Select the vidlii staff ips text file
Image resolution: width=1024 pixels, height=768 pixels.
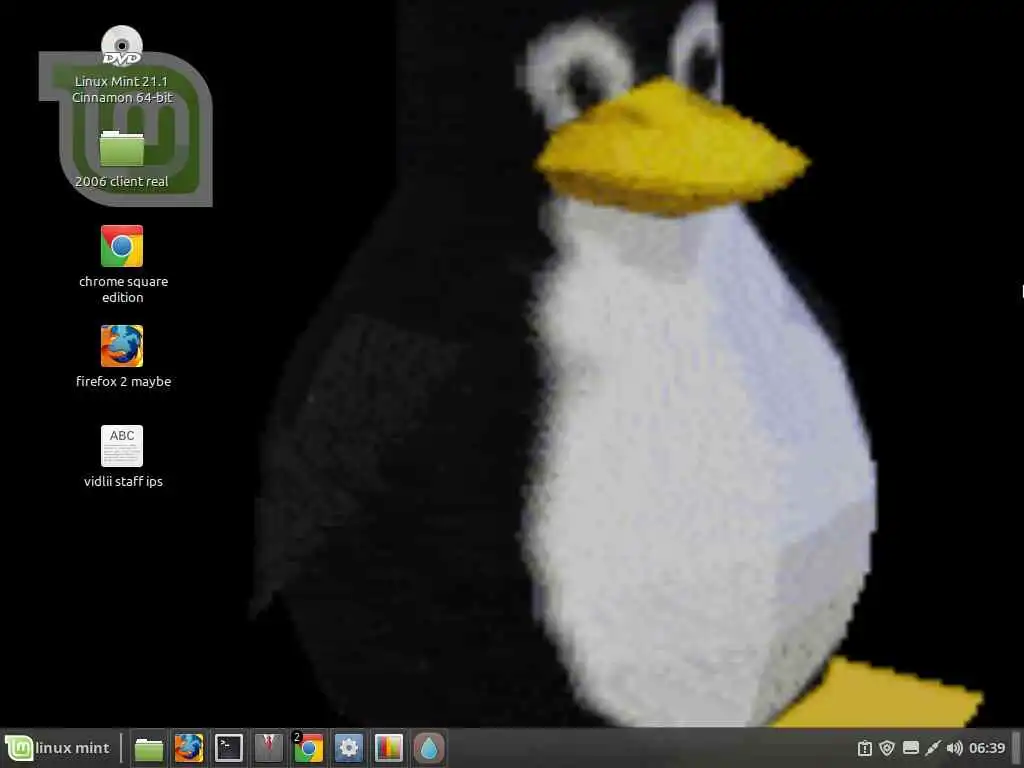tap(122, 446)
